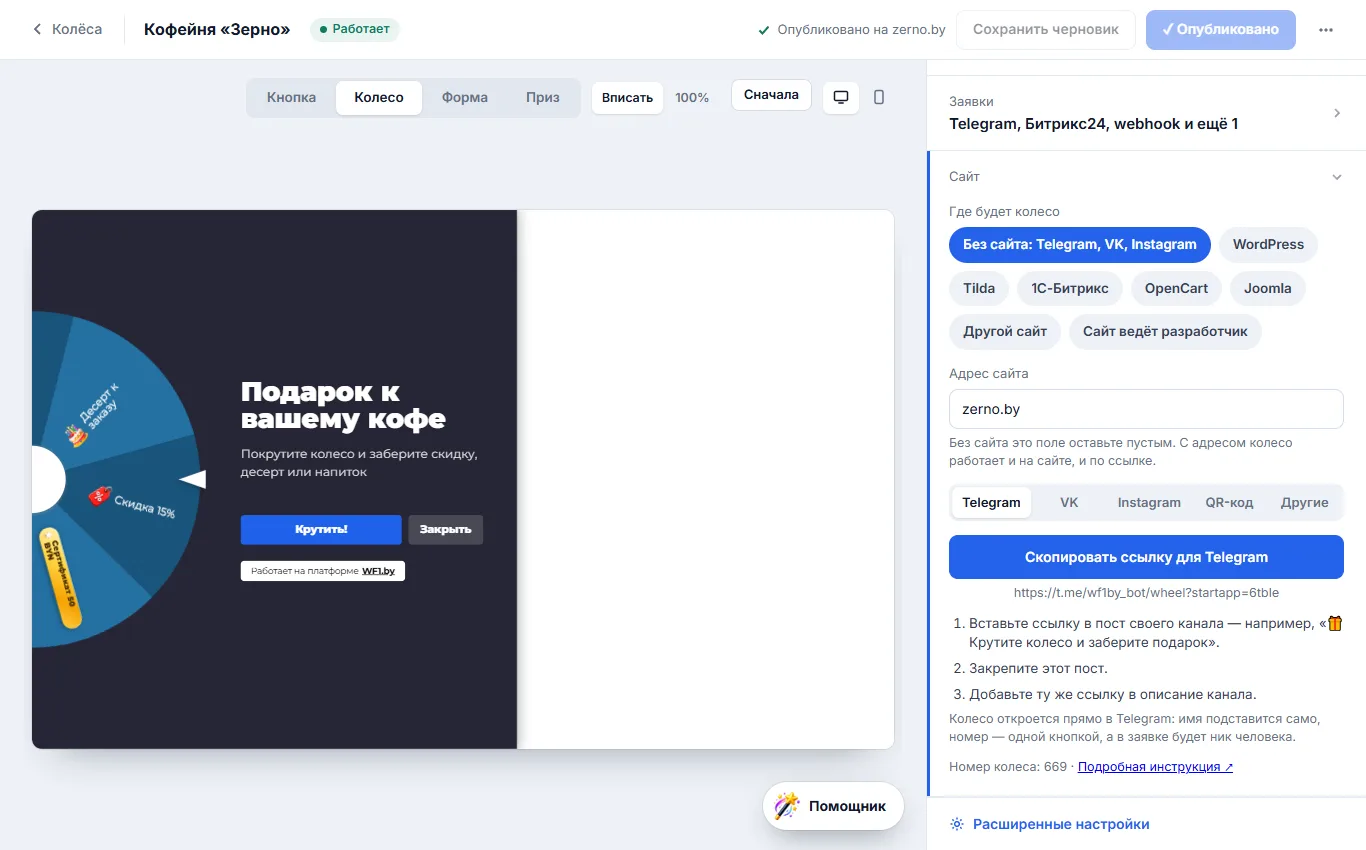Screen dimensions: 1366x850
Task: Click the Крутить! button in preview
Action: click(x=321, y=530)
